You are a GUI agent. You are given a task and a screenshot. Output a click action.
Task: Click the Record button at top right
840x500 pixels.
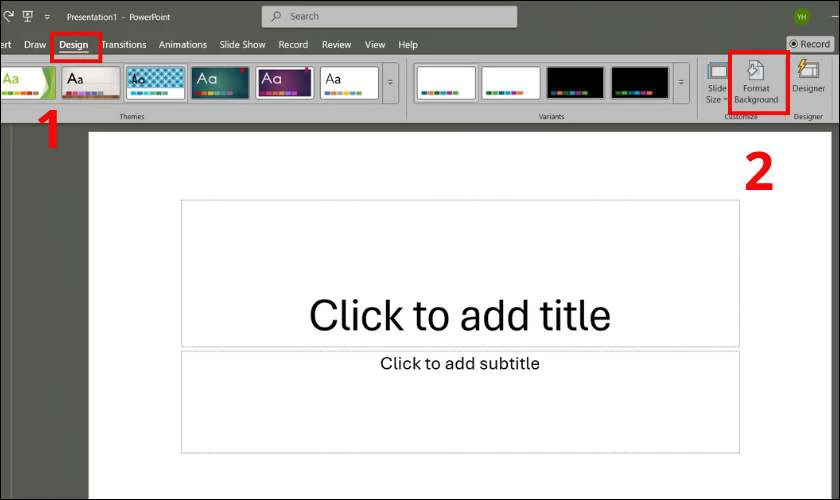809,44
